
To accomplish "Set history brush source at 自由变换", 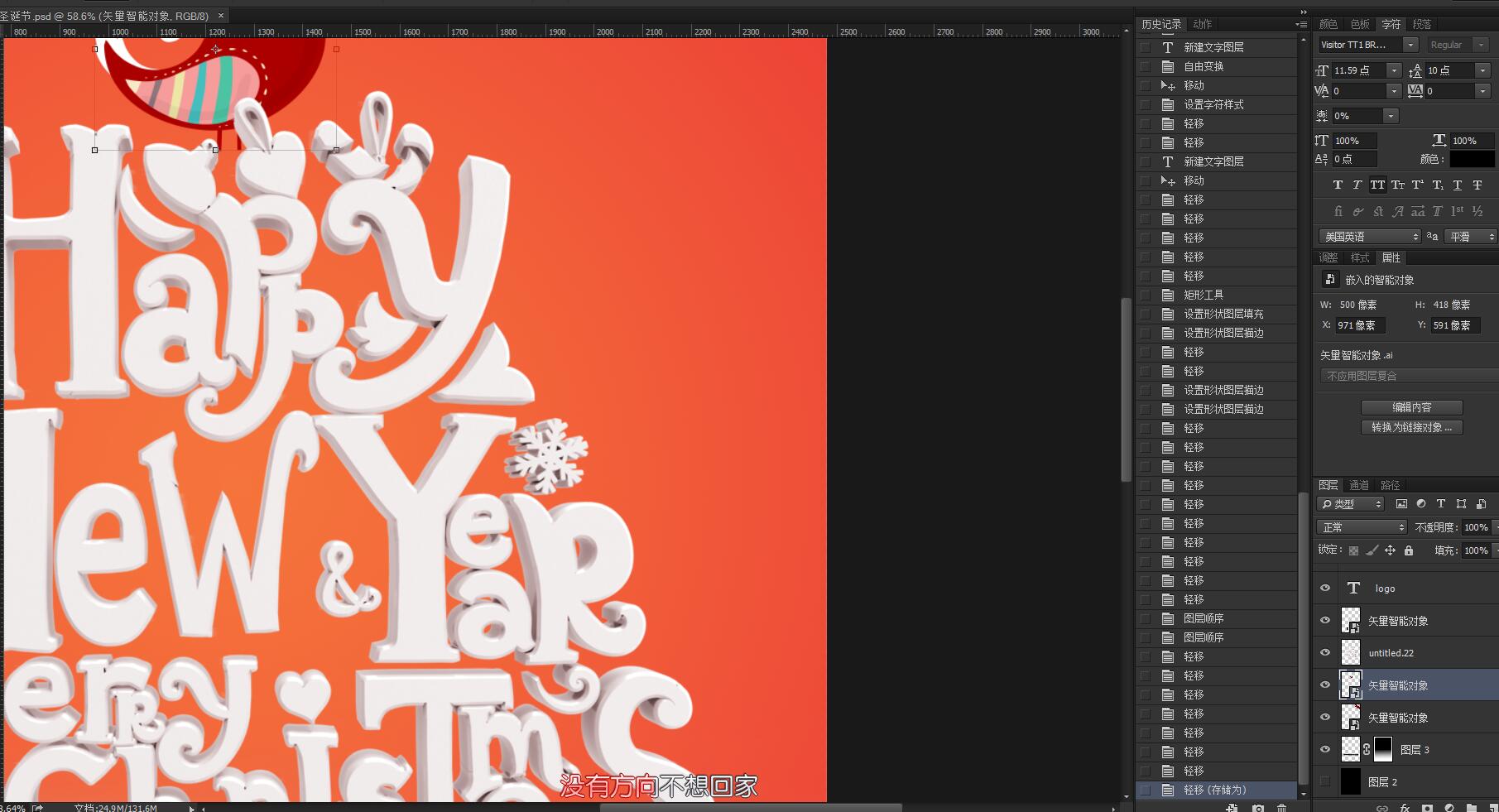I will [1146, 66].
